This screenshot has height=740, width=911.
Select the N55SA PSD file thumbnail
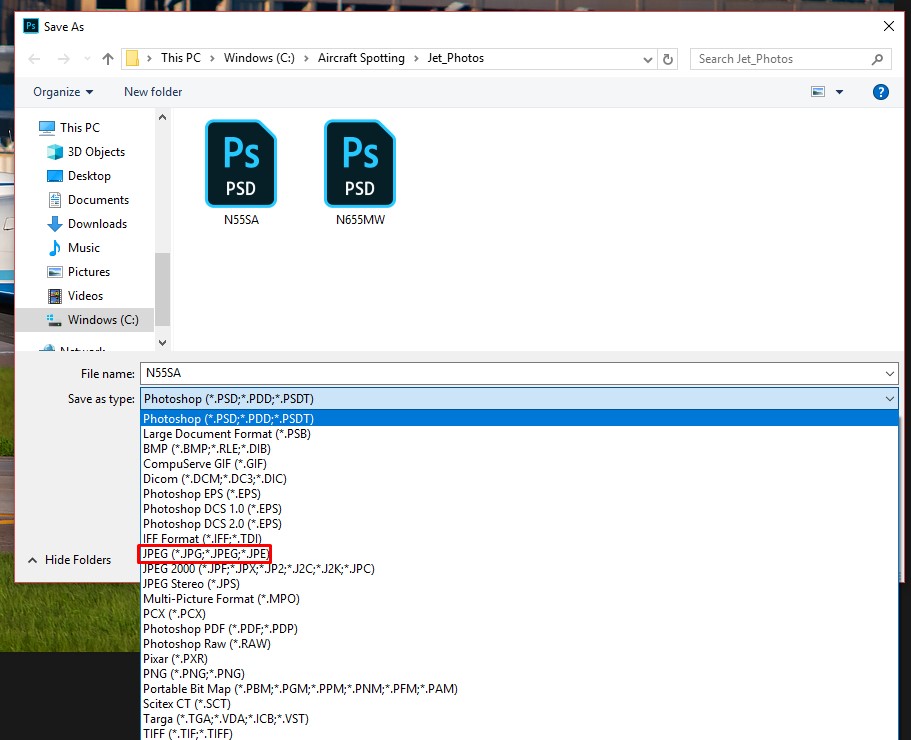(241, 173)
